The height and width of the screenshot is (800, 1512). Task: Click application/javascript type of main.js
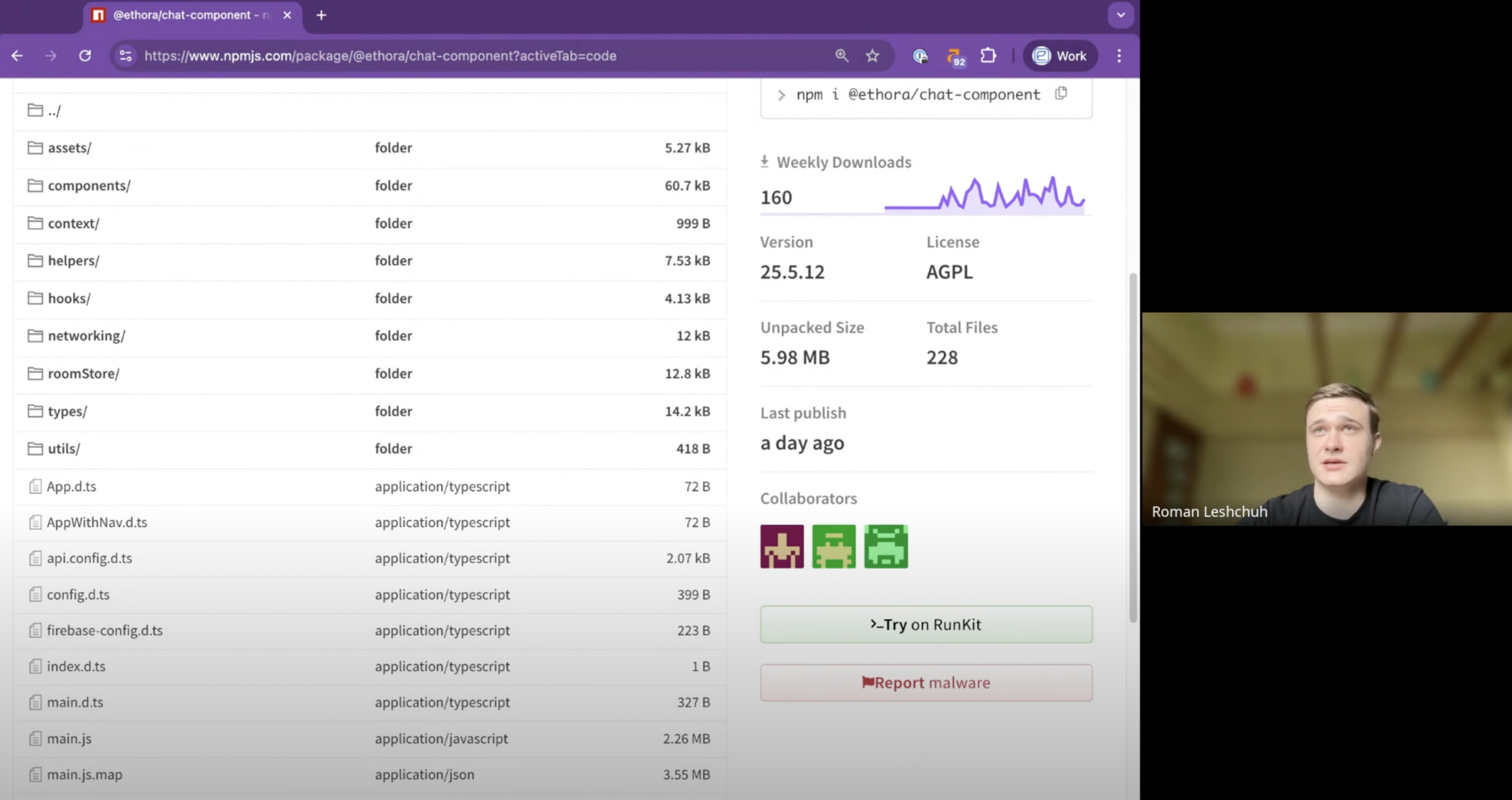click(441, 739)
